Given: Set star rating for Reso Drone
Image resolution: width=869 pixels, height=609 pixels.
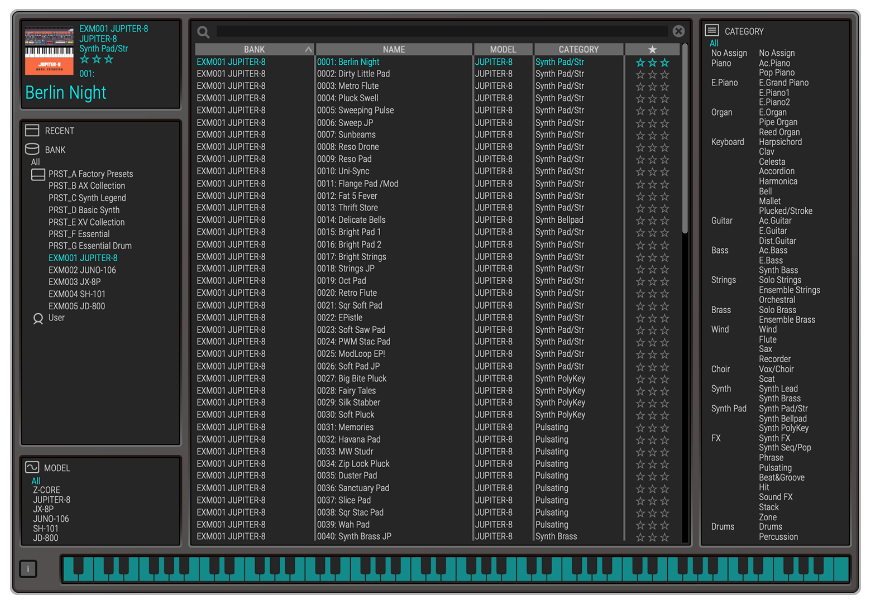Looking at the screenshot, I should coord(652,147).
